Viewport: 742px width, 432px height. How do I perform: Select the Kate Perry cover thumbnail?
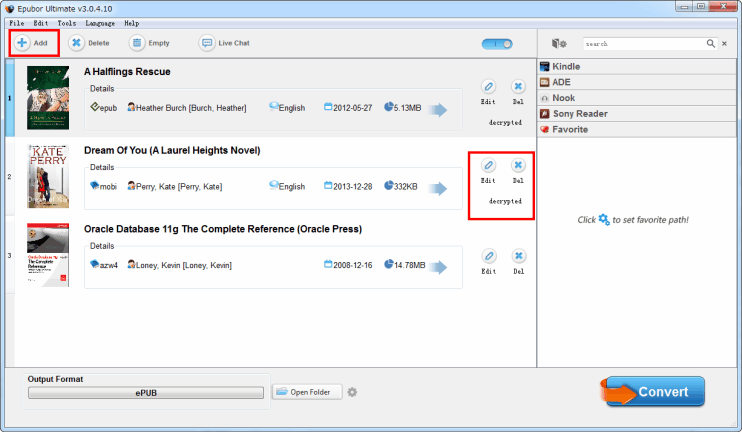(x=48, y=176)
